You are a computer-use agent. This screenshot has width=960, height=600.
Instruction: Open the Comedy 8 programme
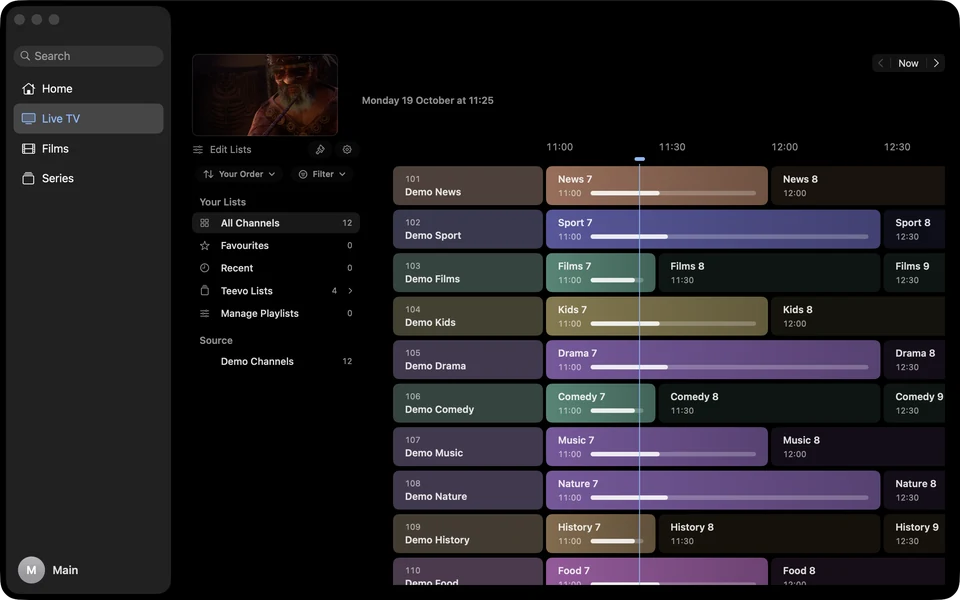770,403
